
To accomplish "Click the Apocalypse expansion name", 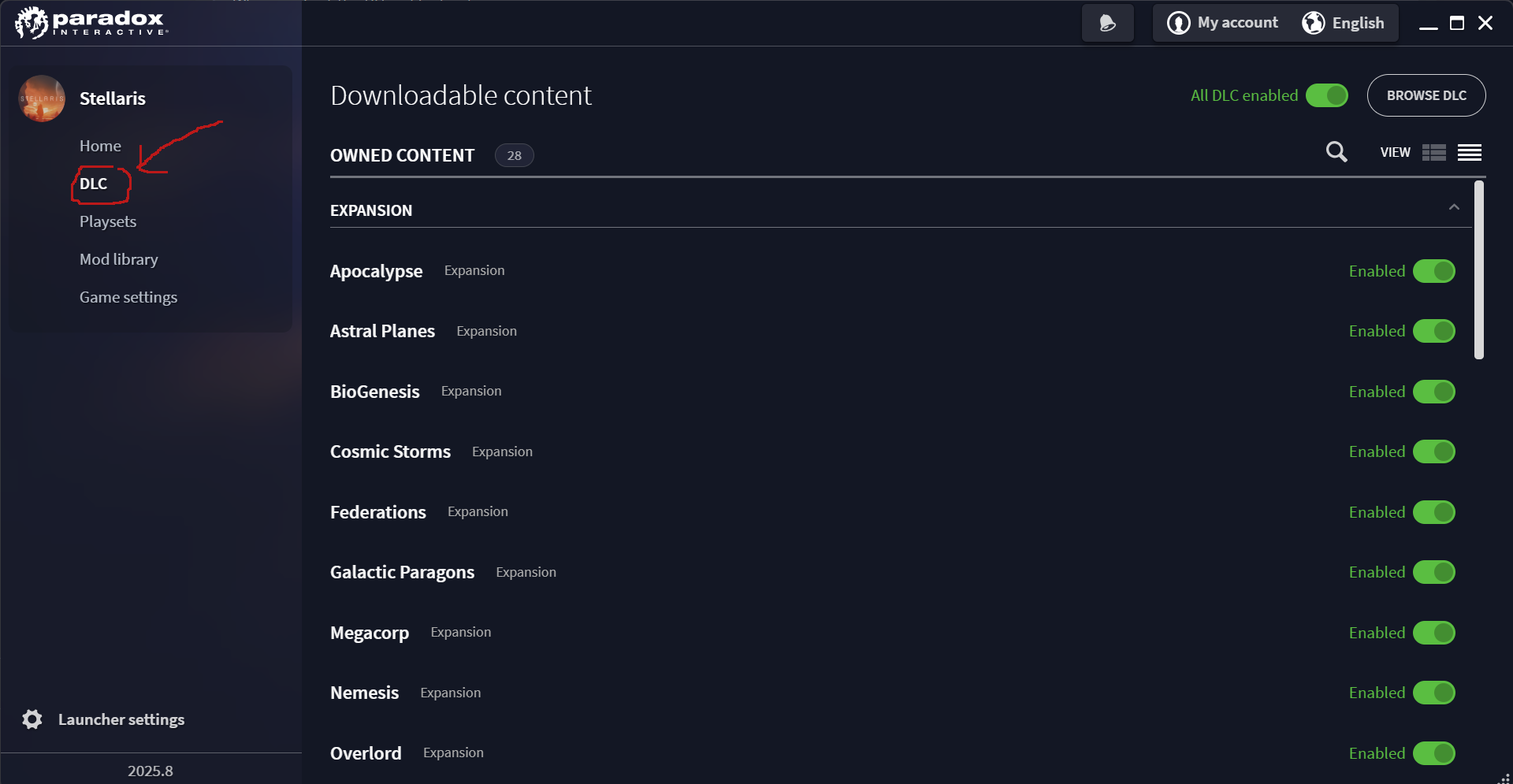I will [x=376, y=271].
